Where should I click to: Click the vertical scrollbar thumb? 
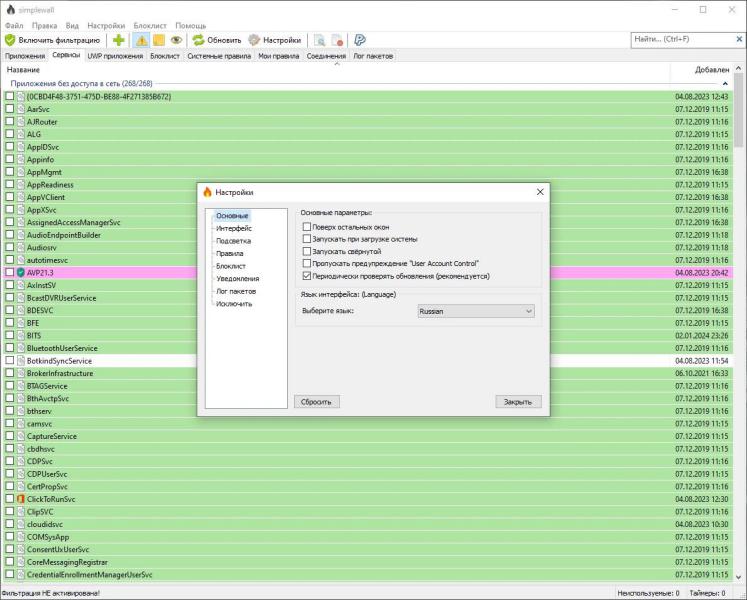[x=738, y=111]
